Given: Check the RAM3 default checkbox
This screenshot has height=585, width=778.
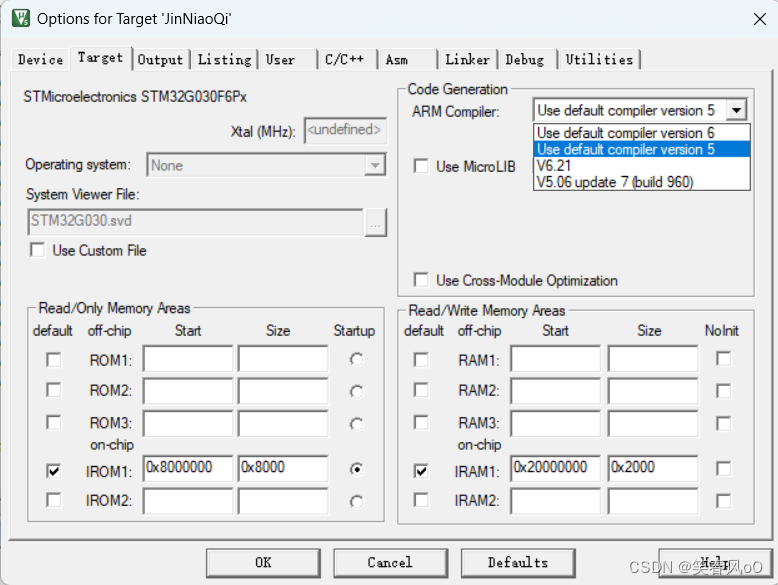Looking at the screenshot, I should pyautogui.click(x=421, y=422).
